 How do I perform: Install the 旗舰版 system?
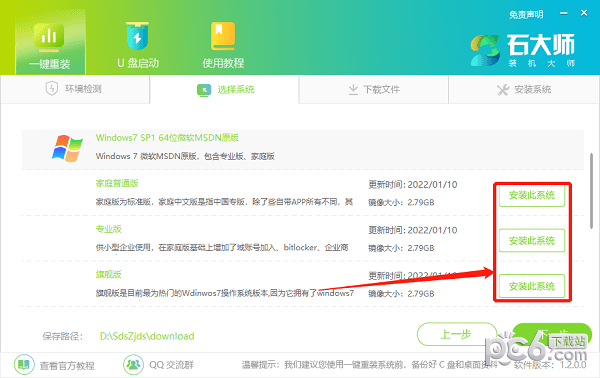click(532, 286)
